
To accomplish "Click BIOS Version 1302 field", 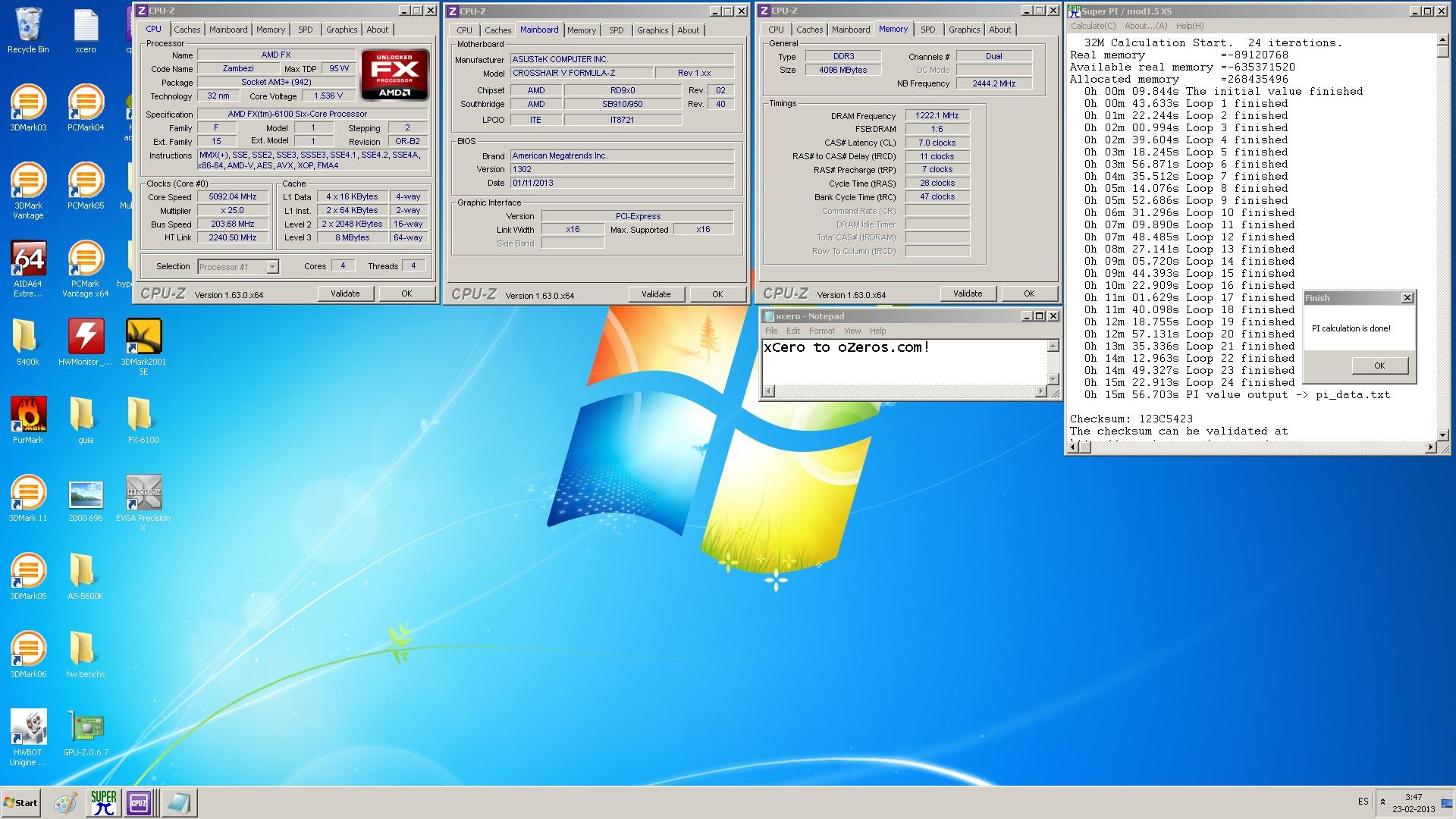I will [x=622, y=169].
